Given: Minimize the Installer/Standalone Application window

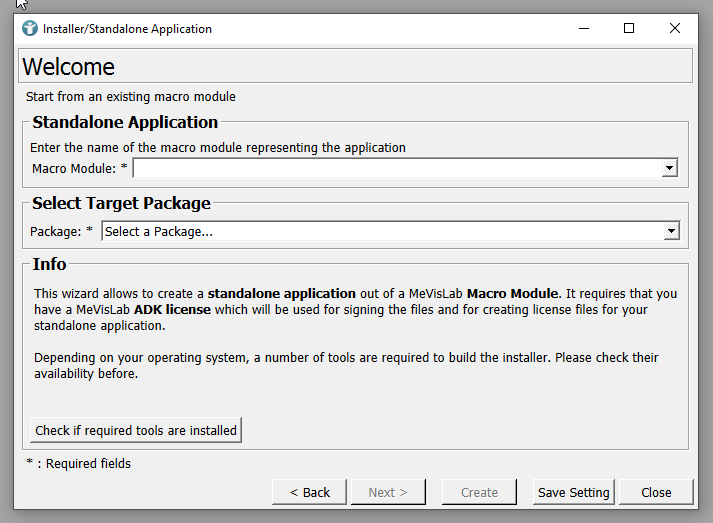Looking at the screenshot, I should click(583, 29).
